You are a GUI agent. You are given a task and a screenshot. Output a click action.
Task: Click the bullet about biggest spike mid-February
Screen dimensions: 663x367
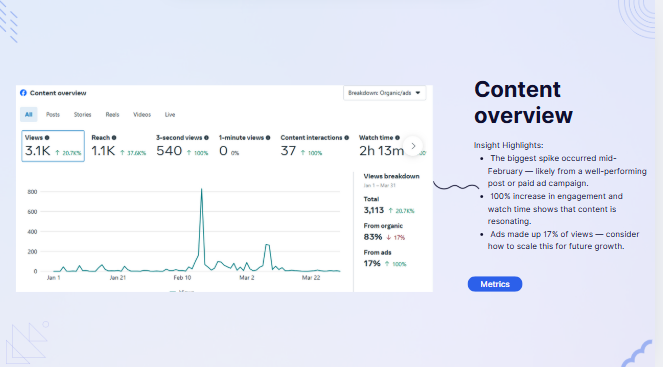567,171
